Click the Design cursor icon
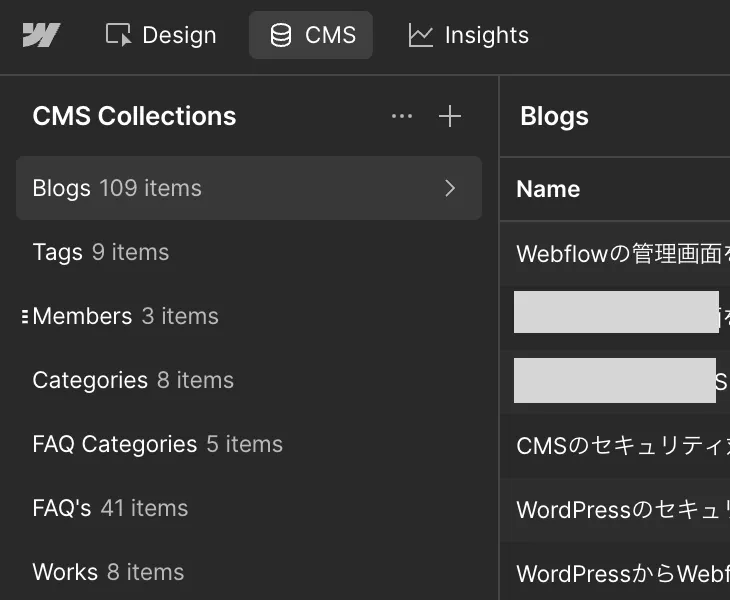 click(x=118, y=35)
